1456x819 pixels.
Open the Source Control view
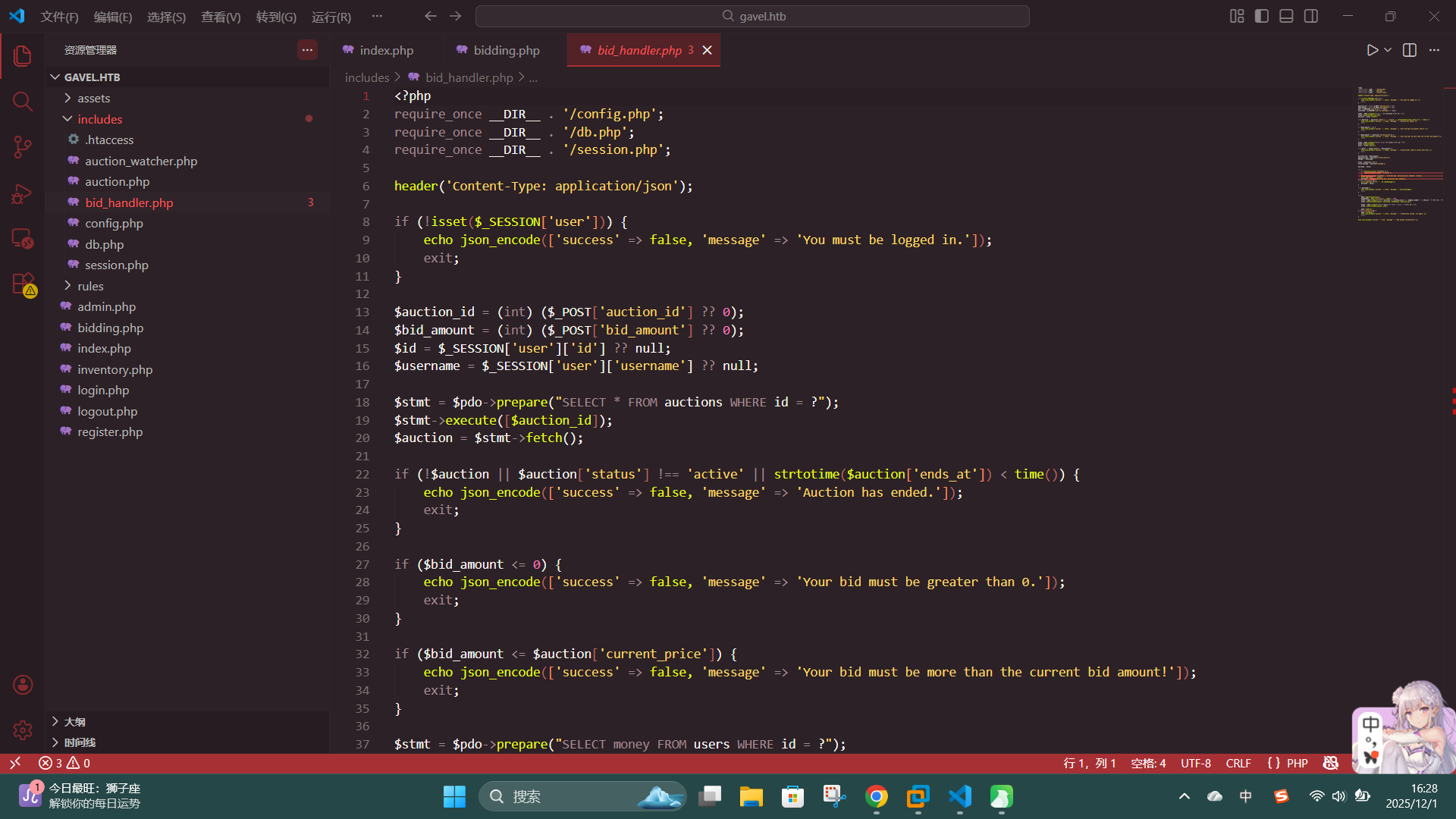click(x=23, y=147)
